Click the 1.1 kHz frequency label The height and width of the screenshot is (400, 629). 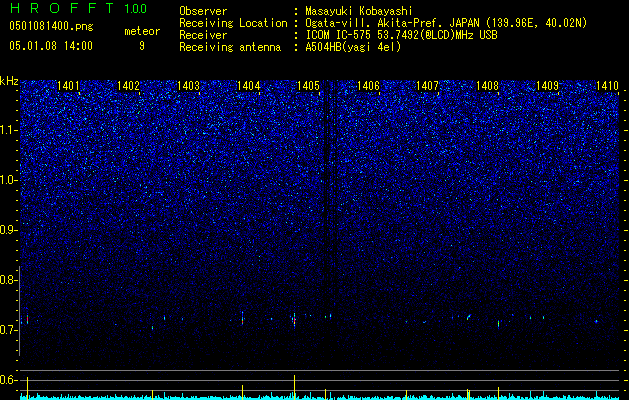click(8, 130)
